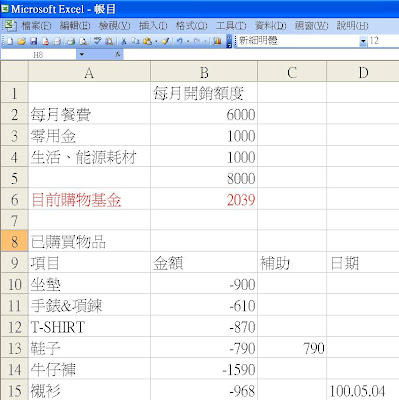The image size is (399, 400).
Task: Select the Format Painter brush
Action: 165,41
